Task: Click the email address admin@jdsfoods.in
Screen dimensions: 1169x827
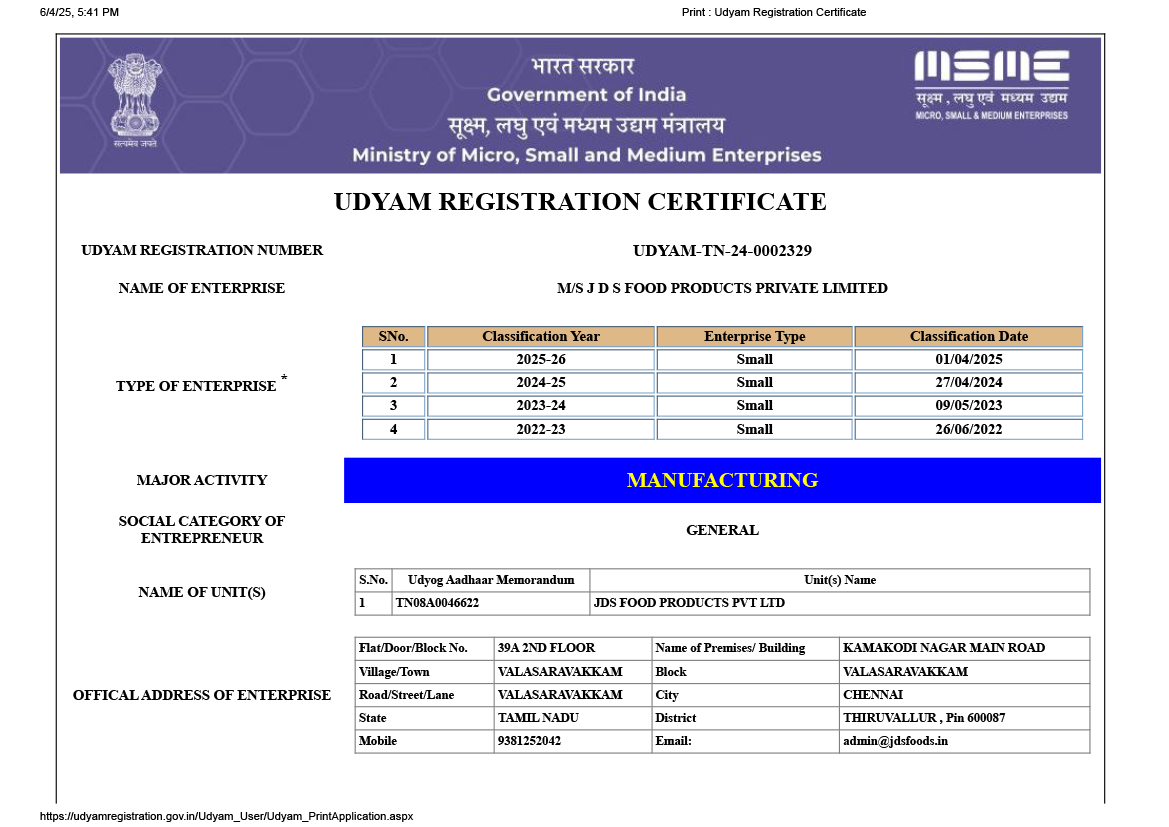Action: pos(895,741)
